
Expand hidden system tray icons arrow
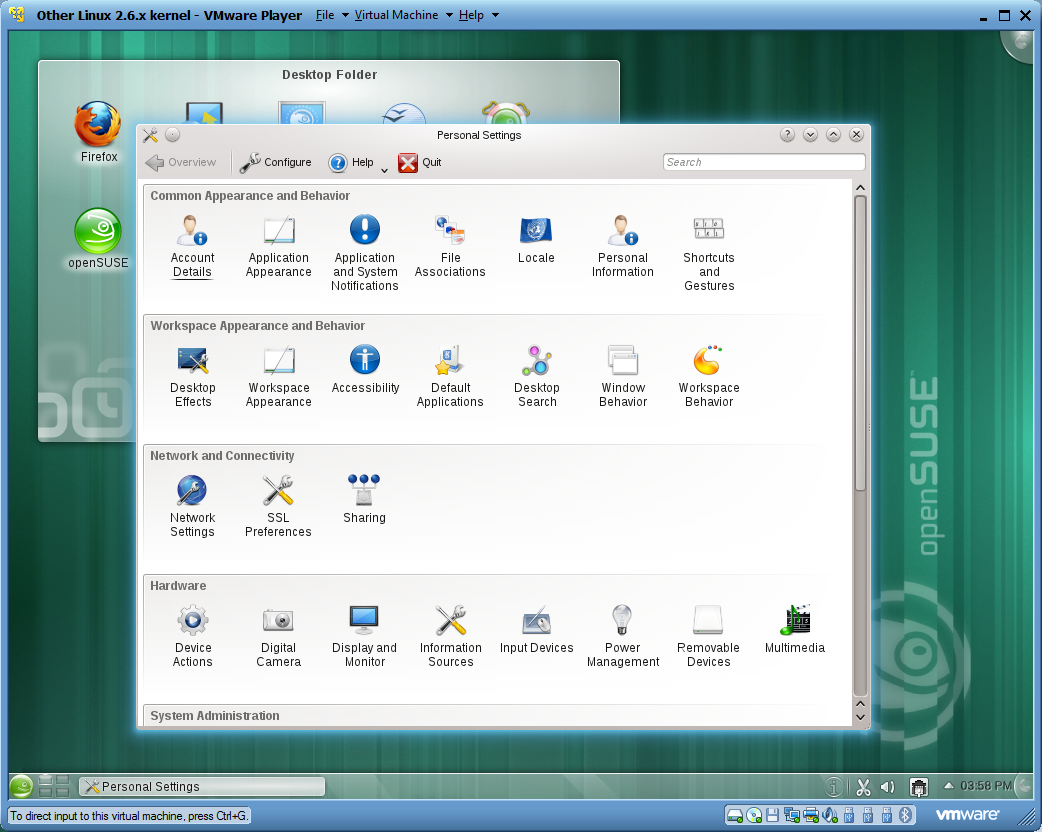[948, 785]
